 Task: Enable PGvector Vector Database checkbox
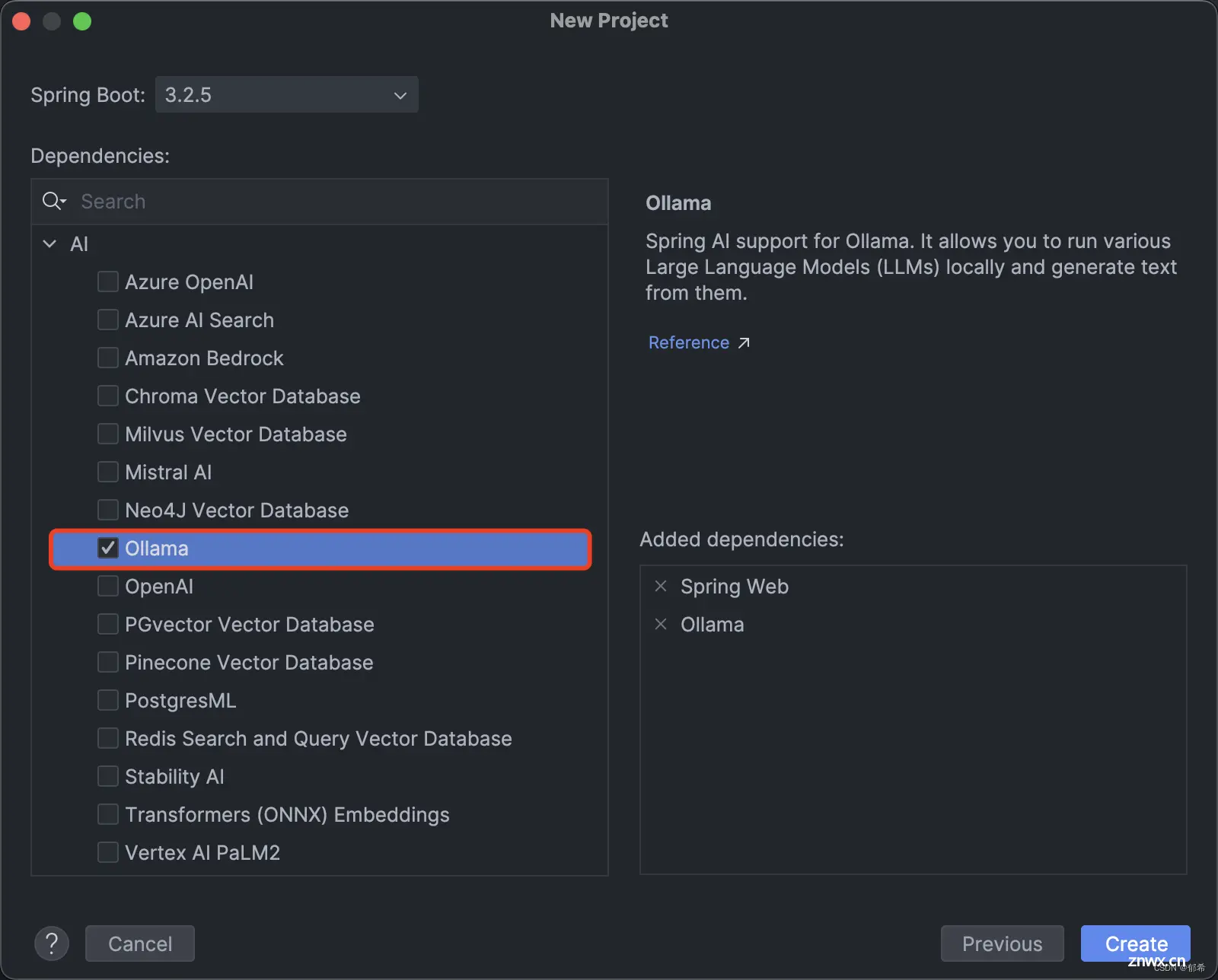coord(108,624)
